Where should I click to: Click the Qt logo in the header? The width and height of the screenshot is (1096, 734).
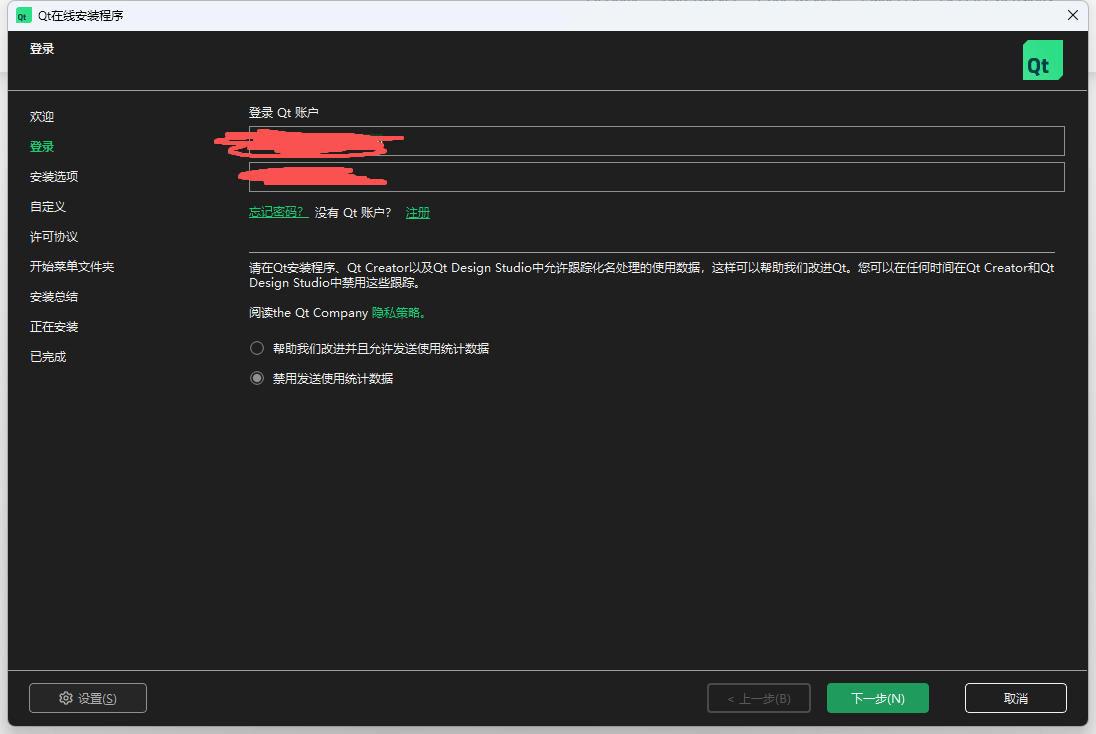pos(1042,60)
